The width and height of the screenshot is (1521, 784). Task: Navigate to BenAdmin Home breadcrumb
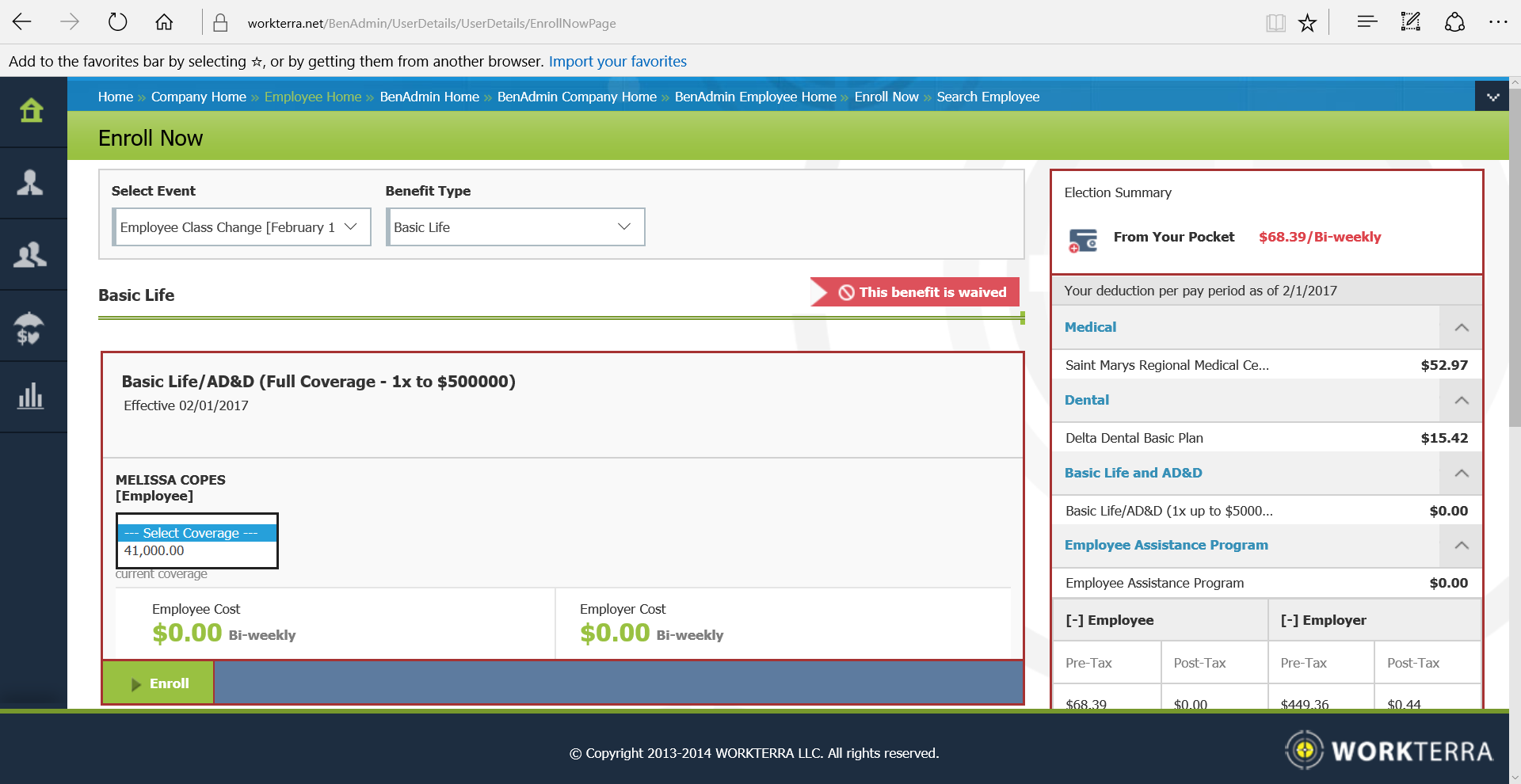click(429, 97)
